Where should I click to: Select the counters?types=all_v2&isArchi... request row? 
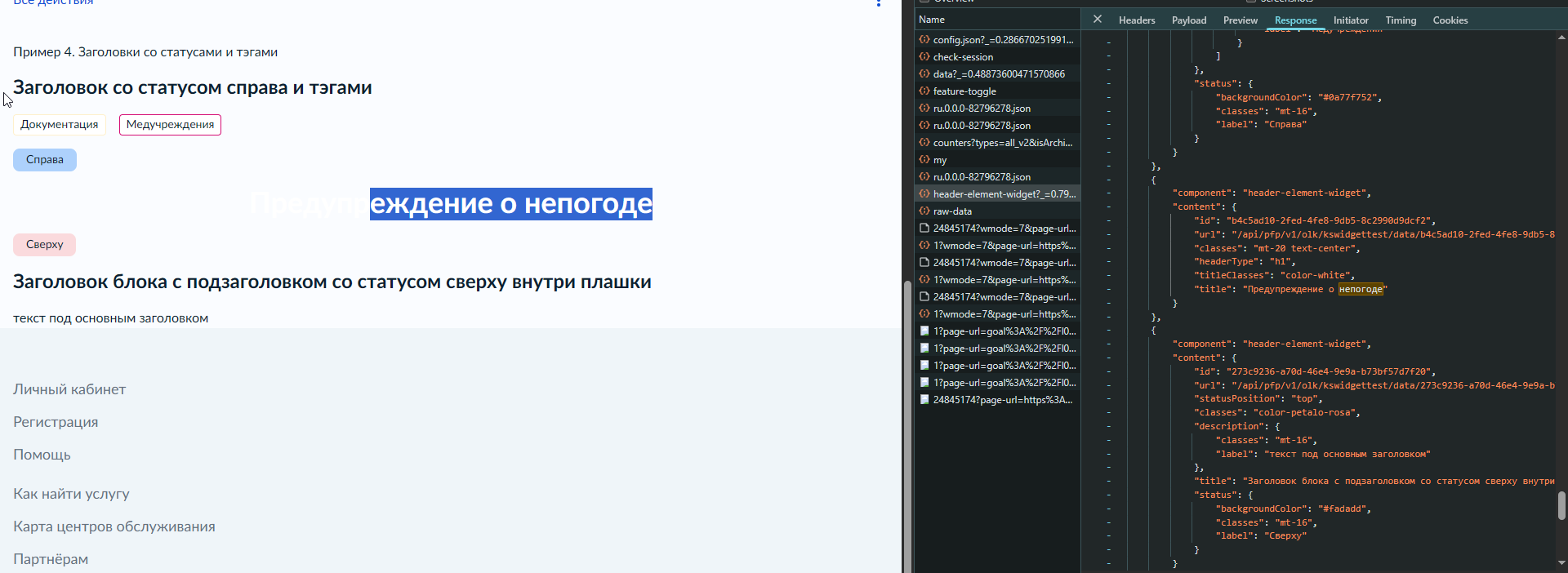coord(997,142)
